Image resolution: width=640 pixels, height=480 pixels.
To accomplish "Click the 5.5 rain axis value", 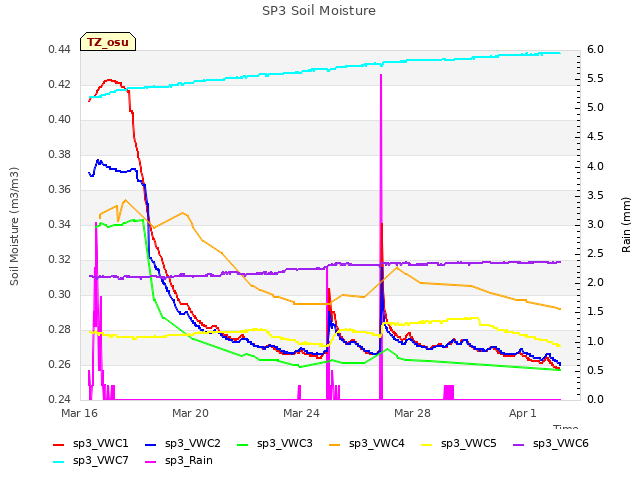I will 596,79.
